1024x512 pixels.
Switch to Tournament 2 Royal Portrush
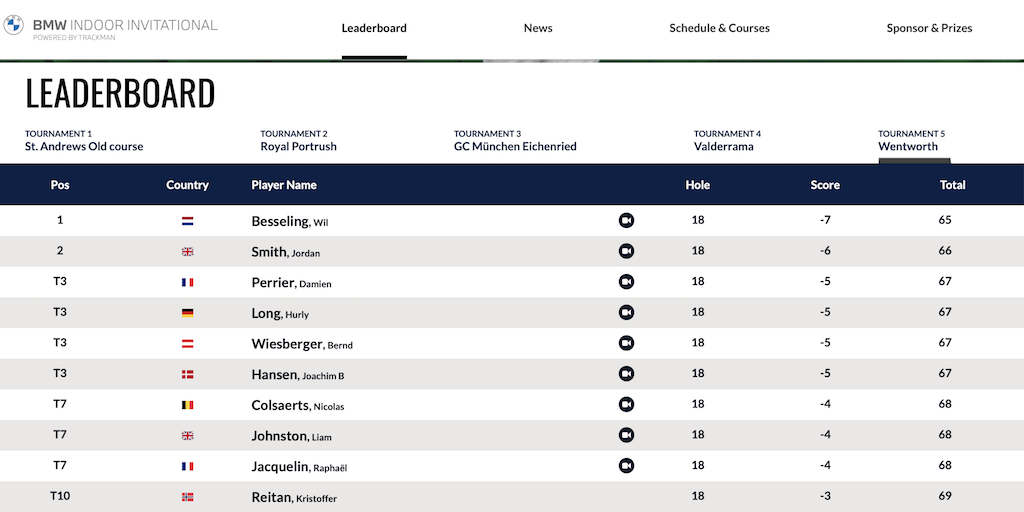pyautogui.click(x=298, y=141)
